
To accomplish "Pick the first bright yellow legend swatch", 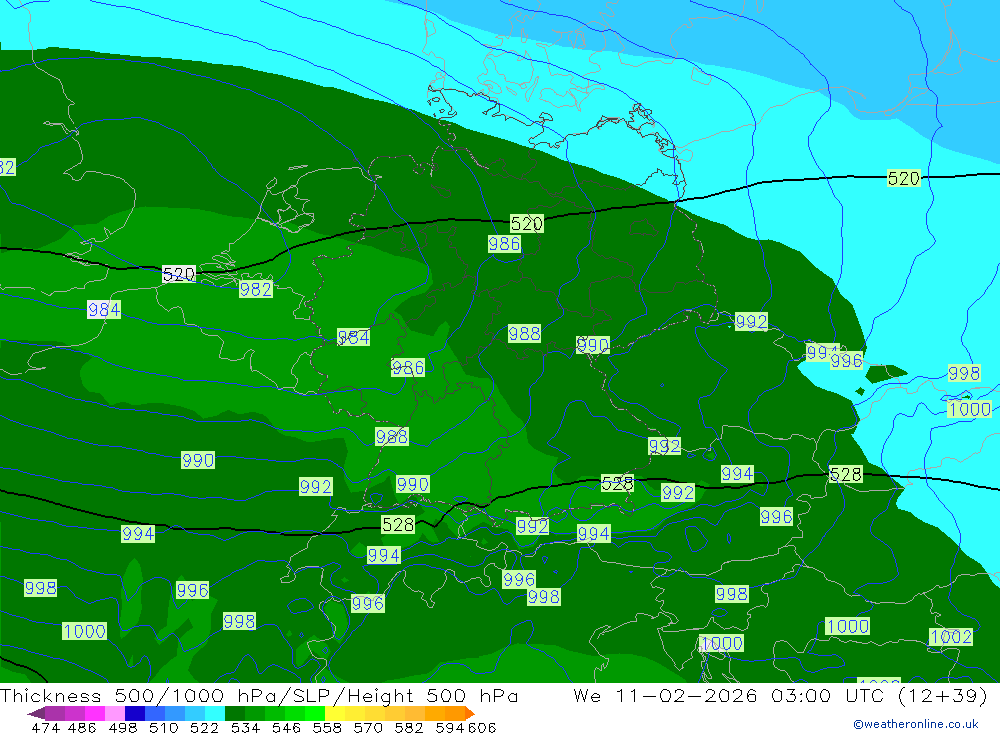I will (335, 713).
